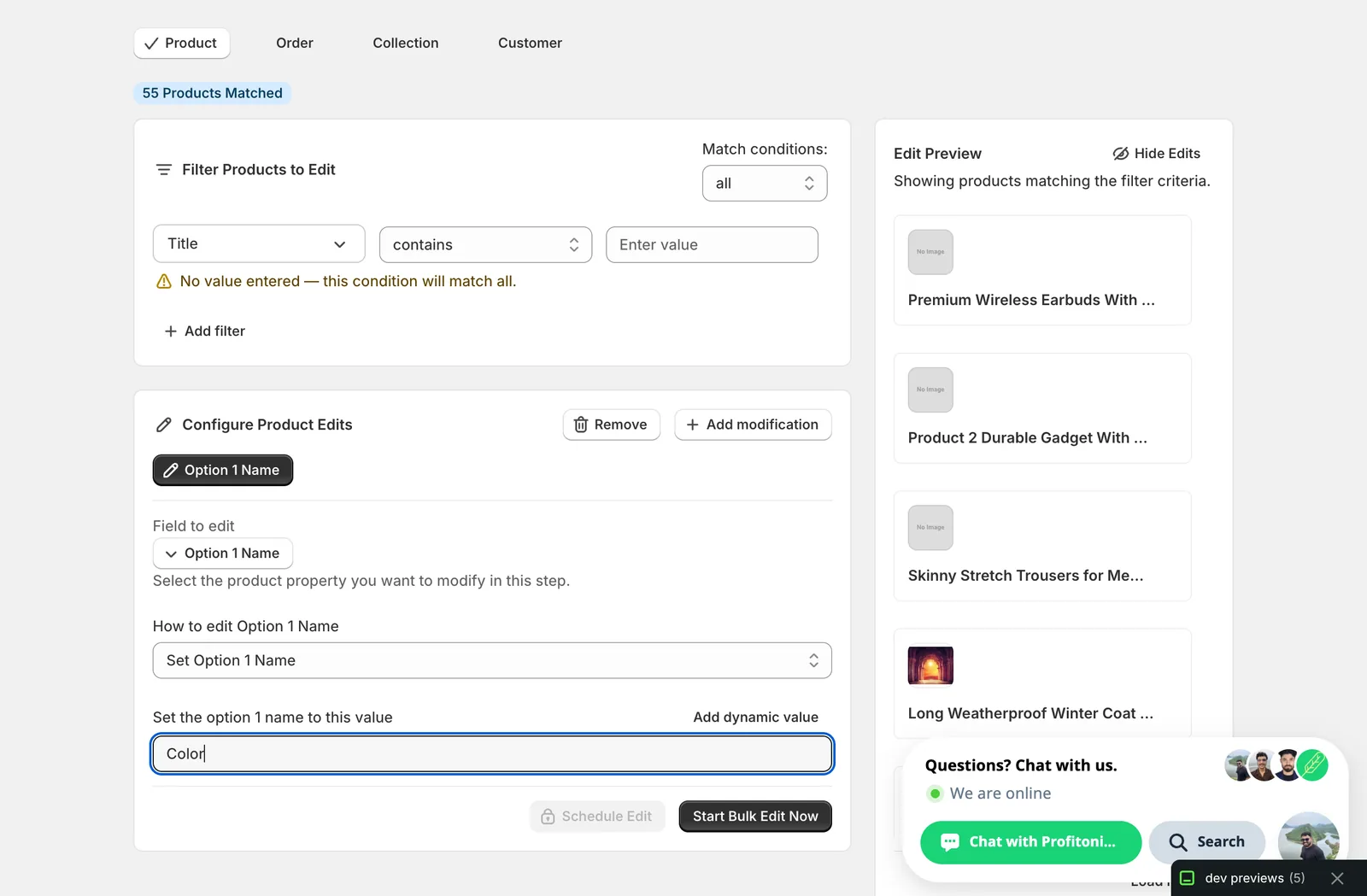Viewport: 1367px width, 896px height.
Task: Open Premium Wireless Earbuds product title
Action: 1031,300
